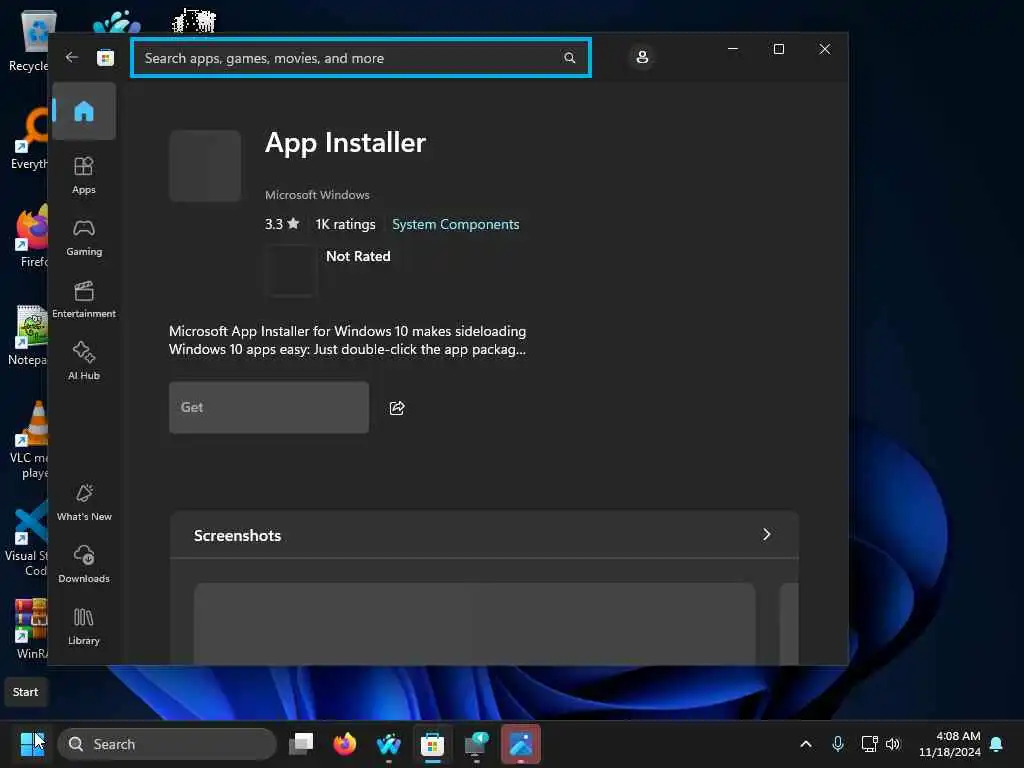Open the Home tab in sidebar

84,111
